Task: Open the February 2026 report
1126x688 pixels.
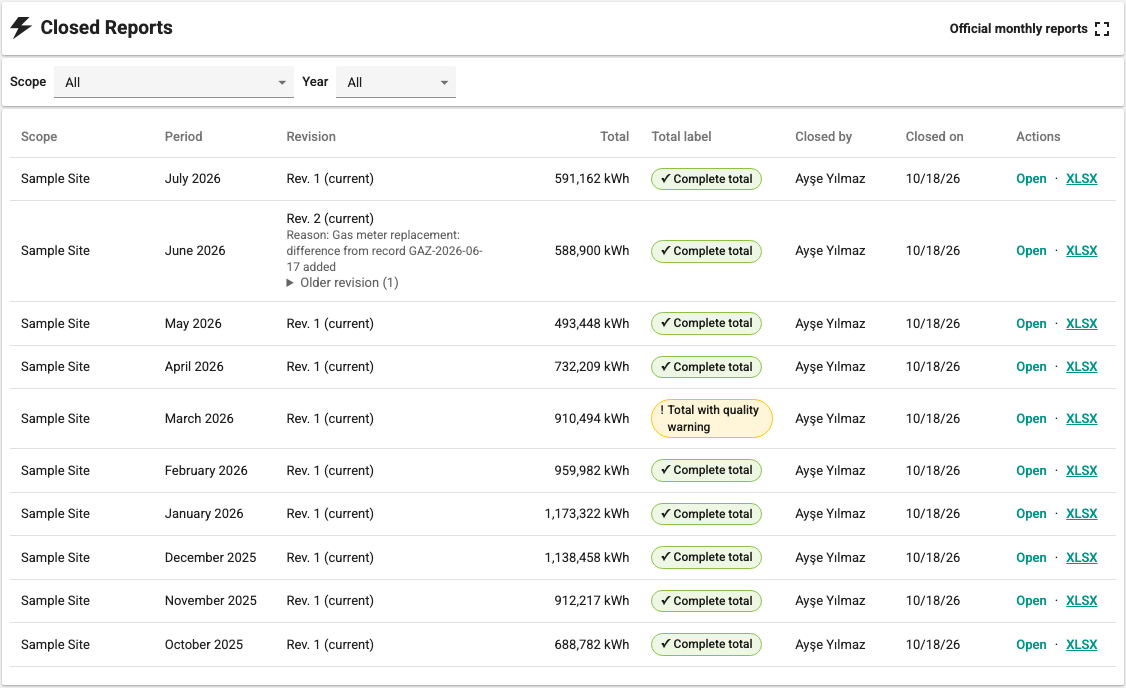Action: [1030, 470]
